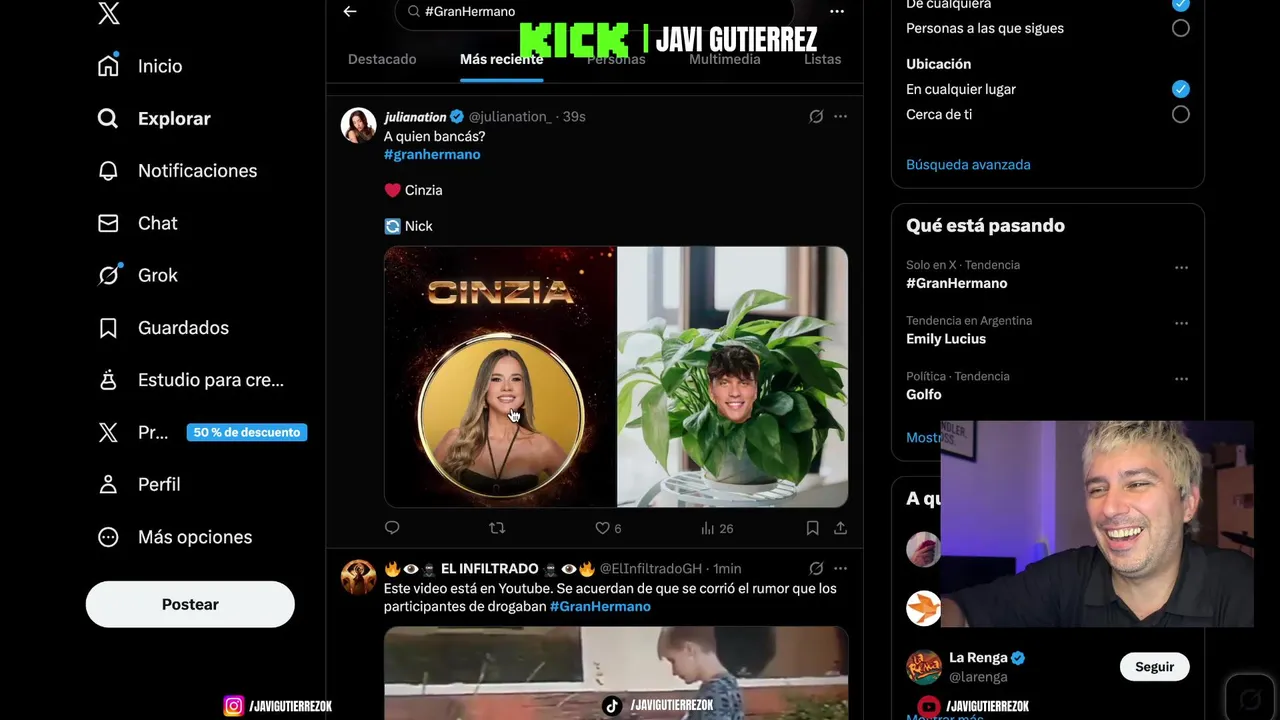
Task: Click the #GranHermano hashtag in EL INFILTRADO's post
Action: (x=600, y=606)
